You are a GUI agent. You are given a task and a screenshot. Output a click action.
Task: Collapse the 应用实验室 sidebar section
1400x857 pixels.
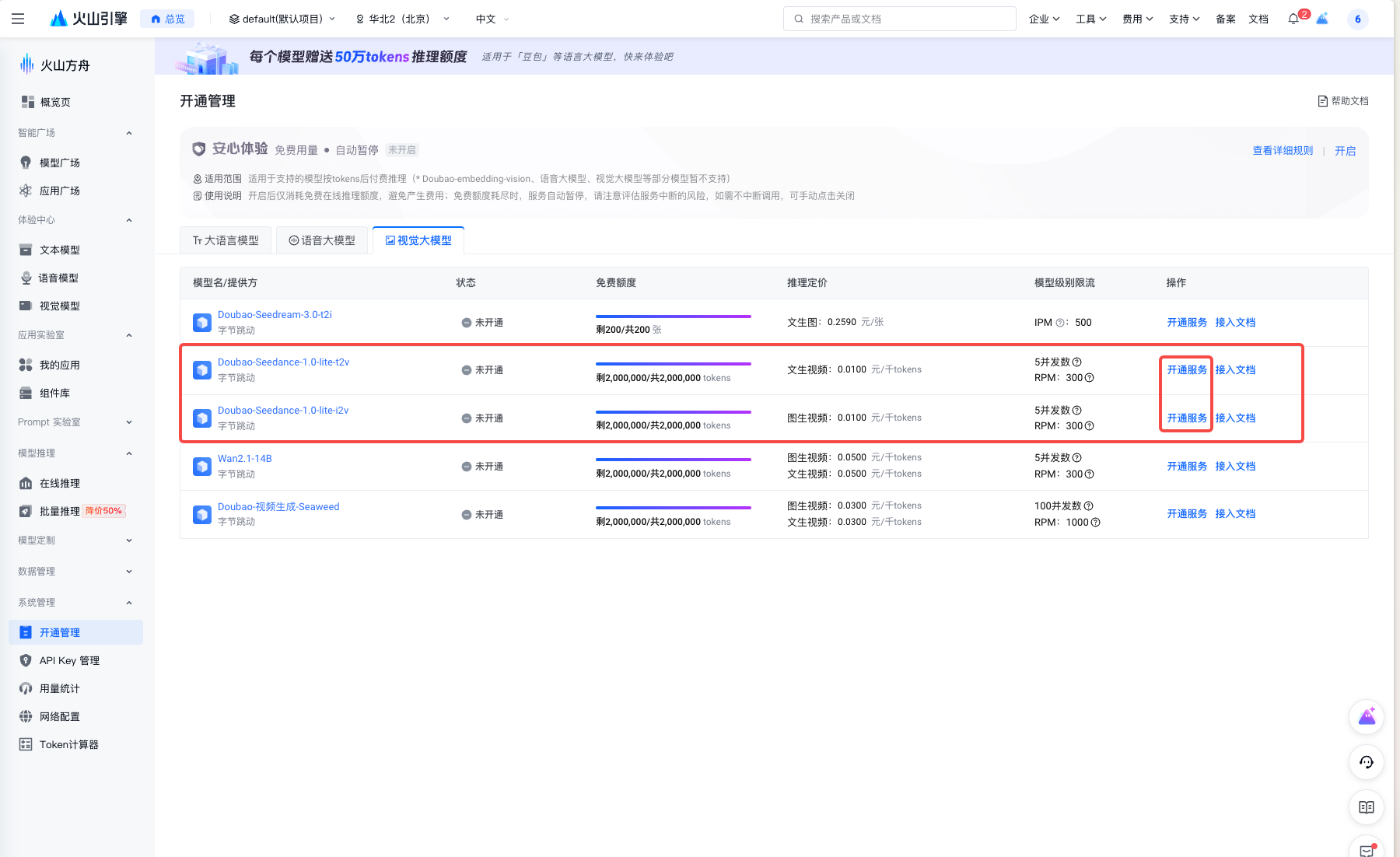pos(129,335)
